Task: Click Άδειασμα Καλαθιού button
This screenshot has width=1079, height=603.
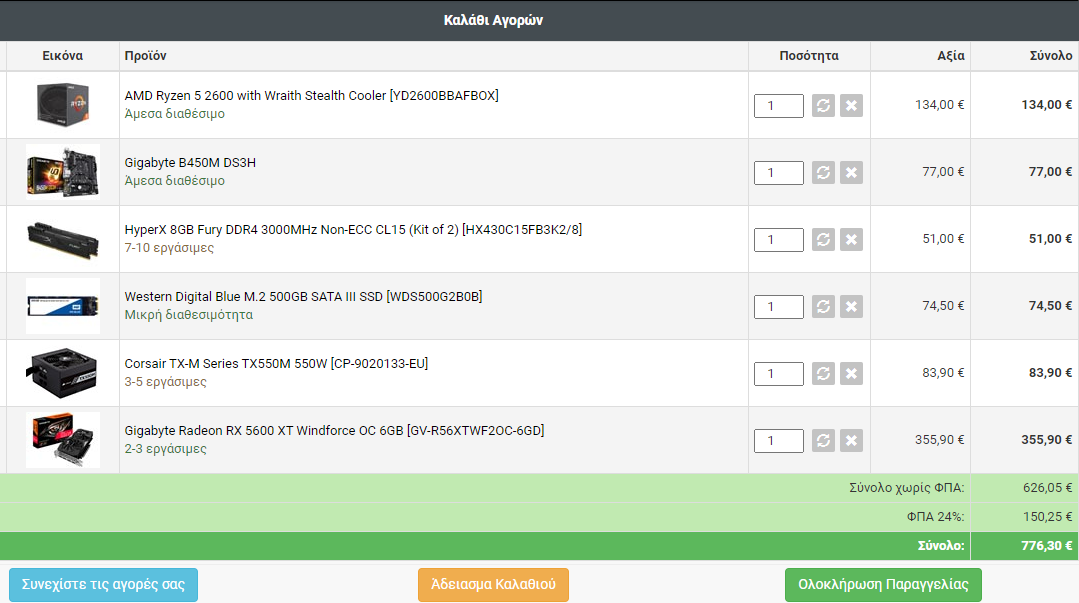Action: pos(493,584)
